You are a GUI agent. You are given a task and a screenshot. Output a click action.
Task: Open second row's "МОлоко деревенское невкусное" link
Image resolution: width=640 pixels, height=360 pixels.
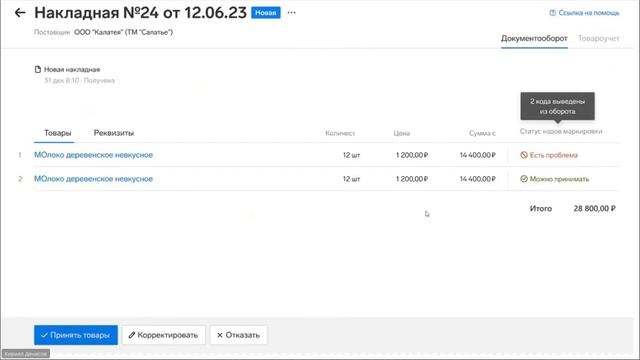tap(93, 179)
